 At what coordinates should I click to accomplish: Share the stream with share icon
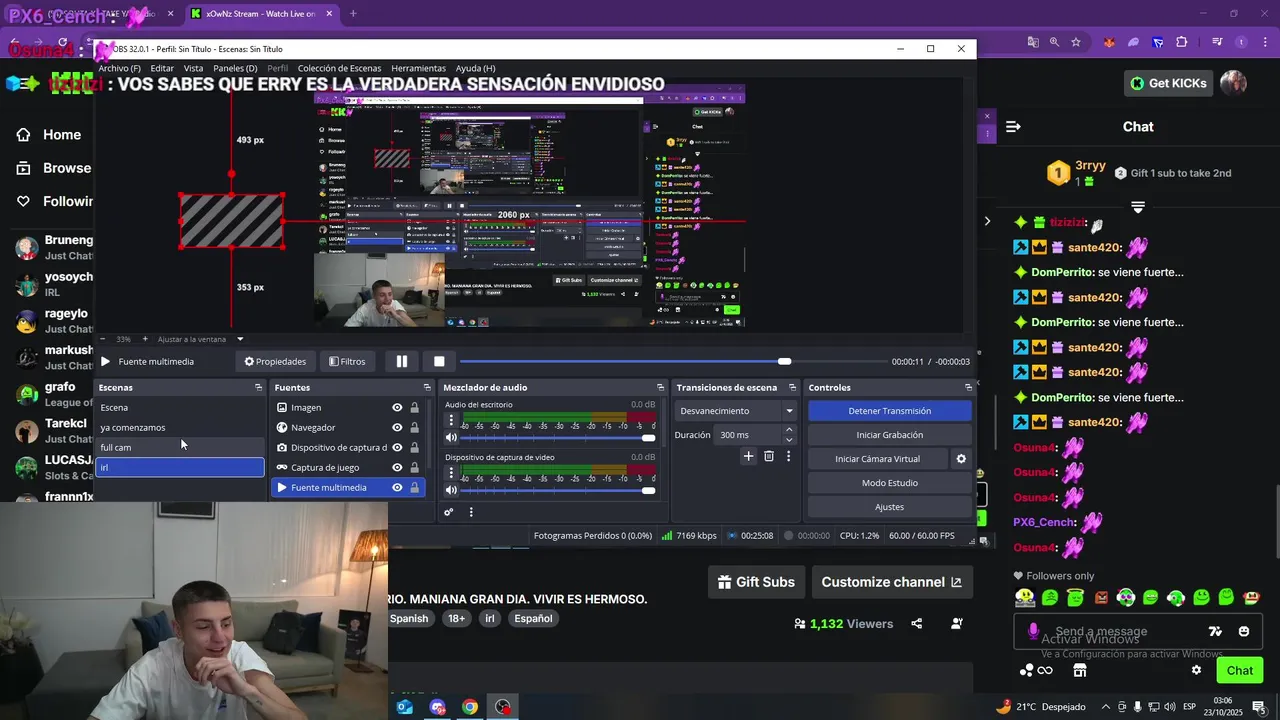tap(916, 624)
